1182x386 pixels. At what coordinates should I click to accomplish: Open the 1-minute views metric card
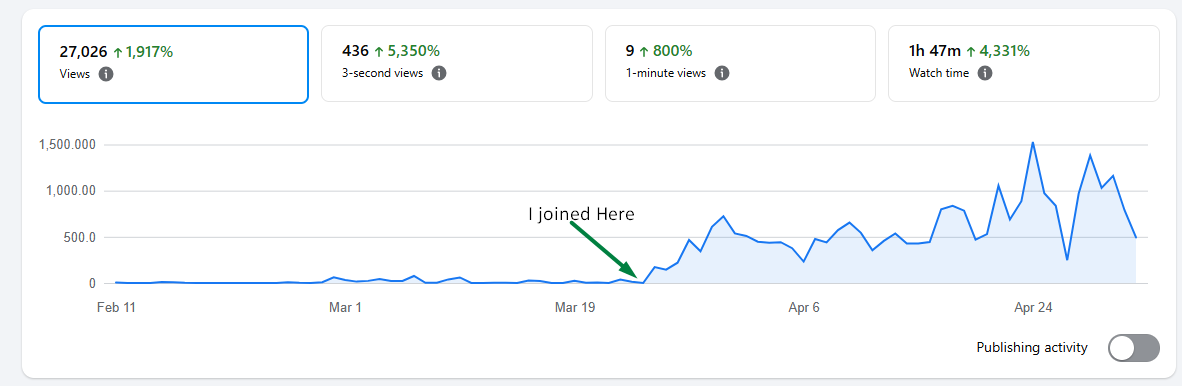coord(740,64)
